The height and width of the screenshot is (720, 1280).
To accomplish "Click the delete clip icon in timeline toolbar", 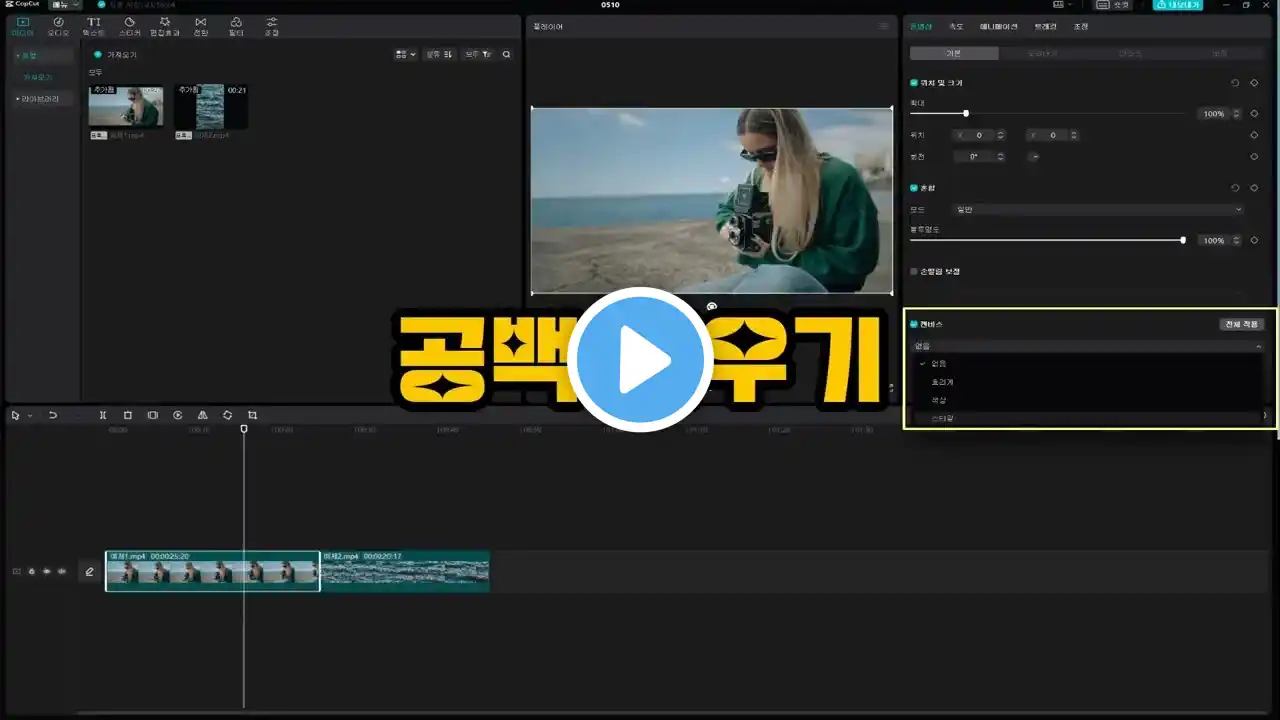I will [128, 415].
